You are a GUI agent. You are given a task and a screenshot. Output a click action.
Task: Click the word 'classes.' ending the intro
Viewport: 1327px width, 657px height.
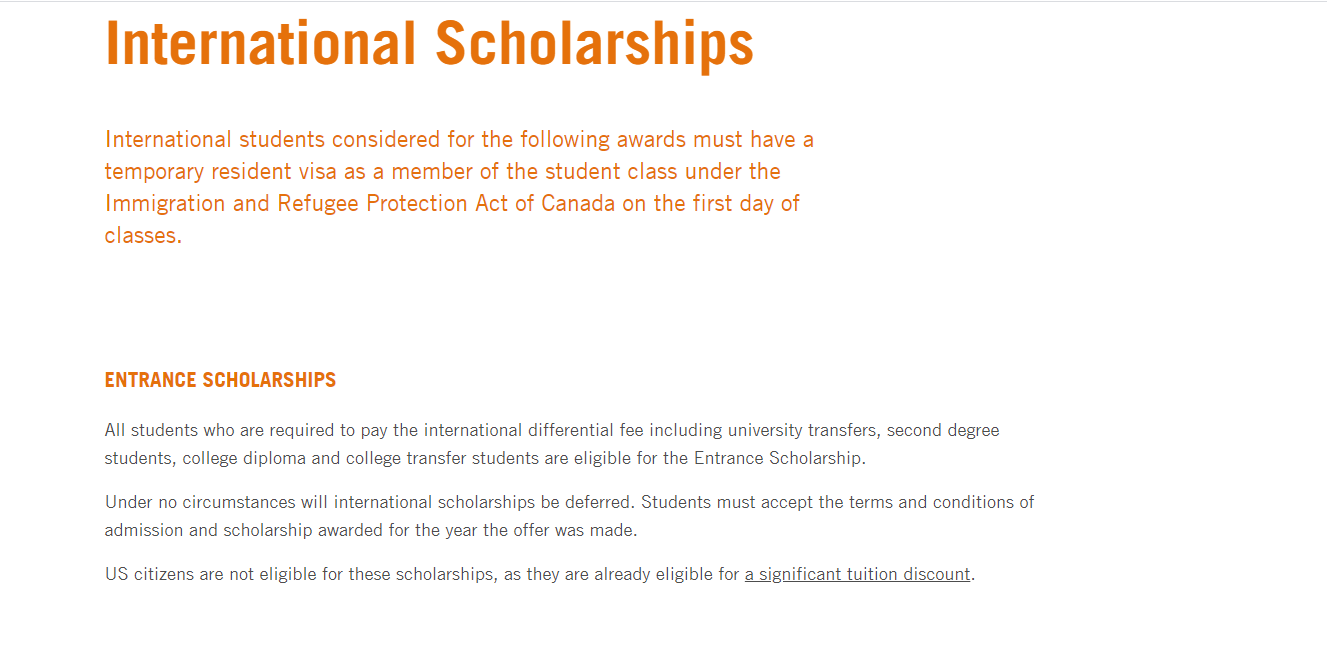pyautogui.click(x=143, y=237)
